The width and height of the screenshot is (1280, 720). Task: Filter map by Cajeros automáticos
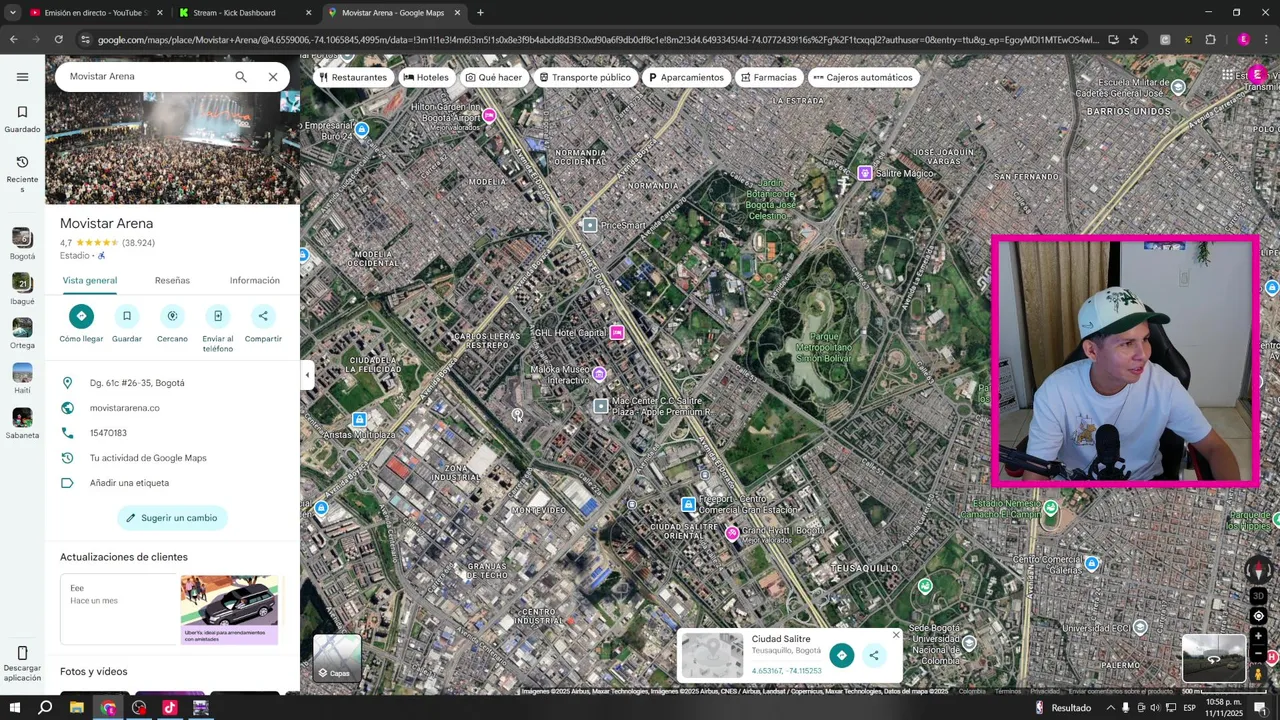coord(863,77)
